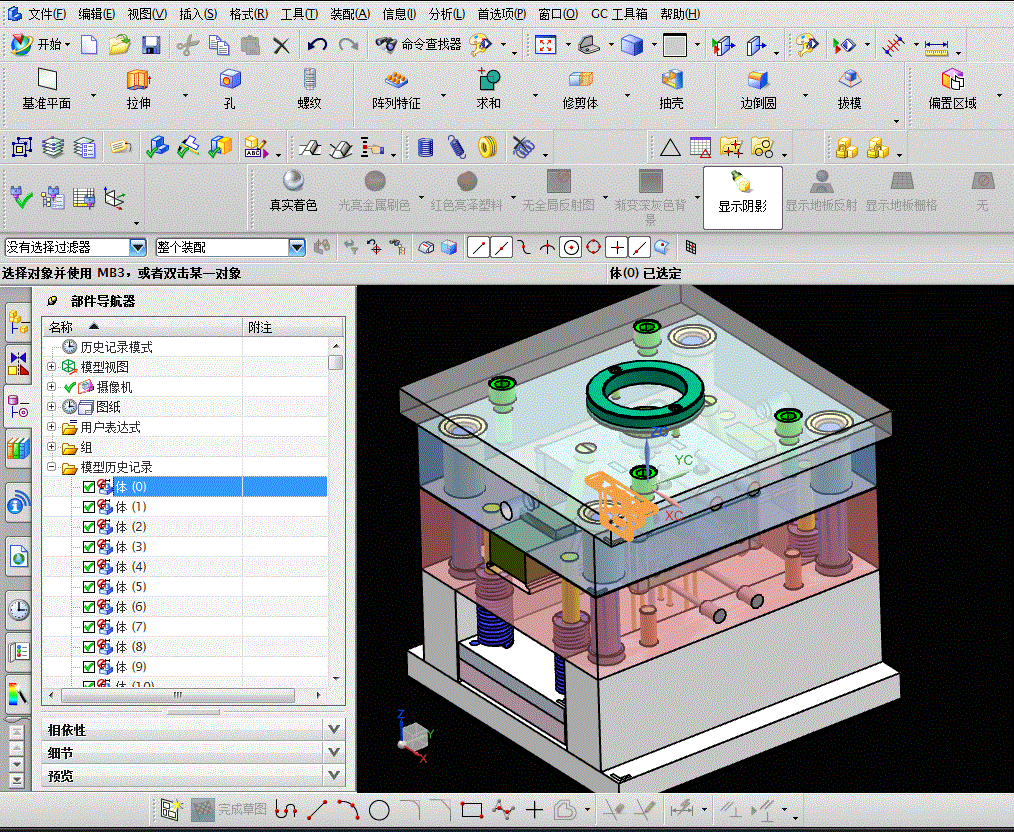Uncheck the 体 (1) checkbox
Screen dimensions: 1014x832
tap(89, 507)
